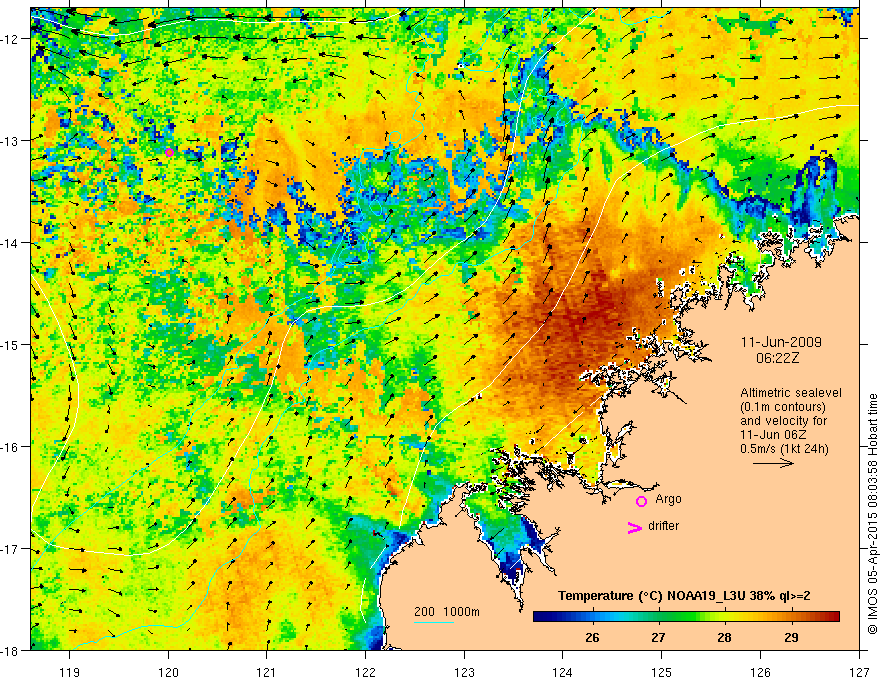Screen dimensions: 880x680
Task: Click the IMOS copyright timestamp text
Action: 872,514
